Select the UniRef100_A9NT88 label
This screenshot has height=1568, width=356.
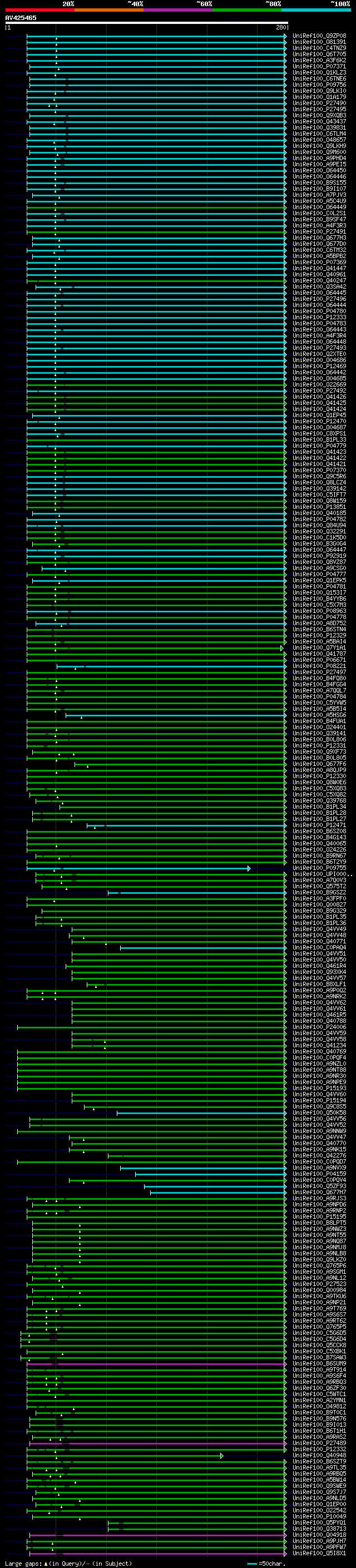point(319,1070)
